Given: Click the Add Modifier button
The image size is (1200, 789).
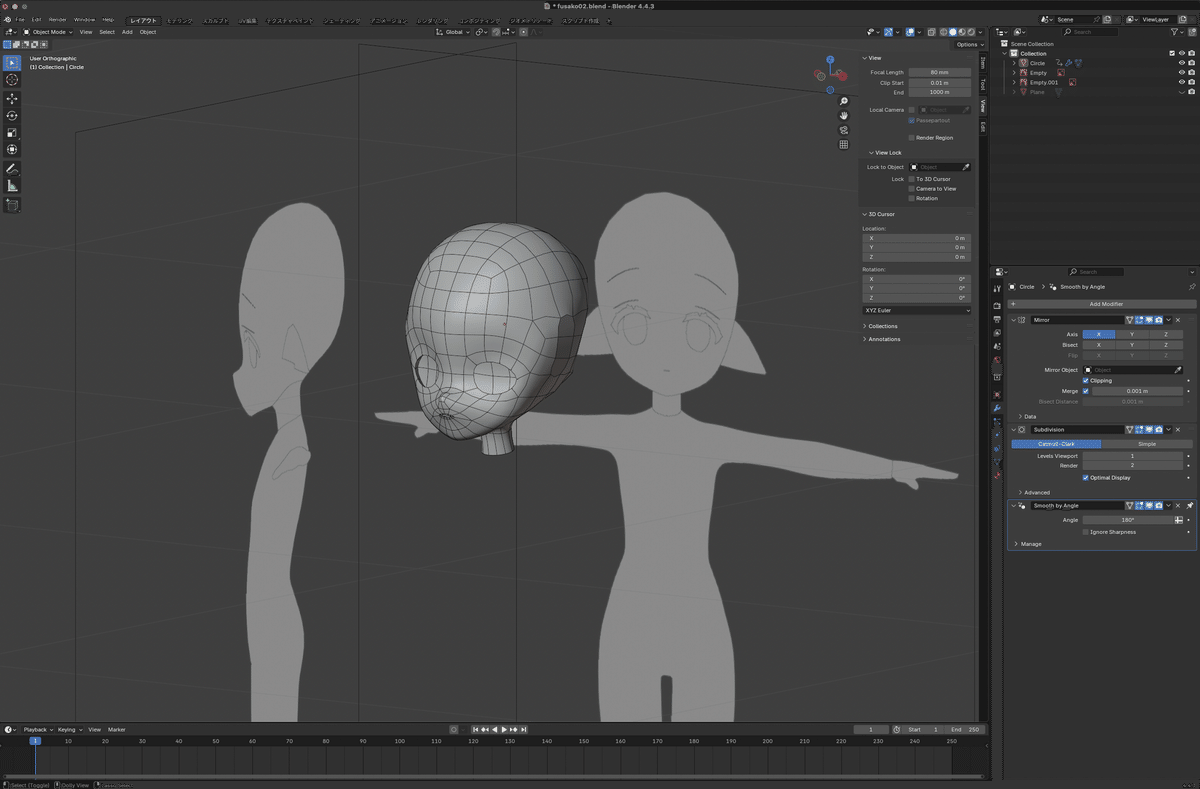Looking at the screenshot, I should coord(1105,304).
